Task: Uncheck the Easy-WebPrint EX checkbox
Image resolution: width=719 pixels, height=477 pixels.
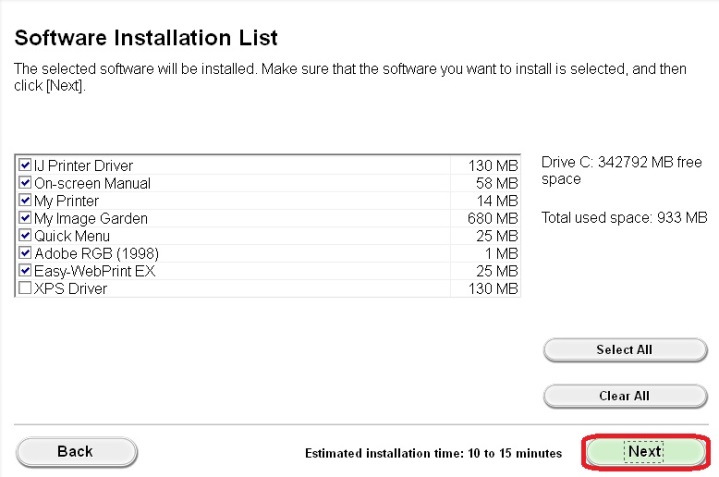Action: point(25,271)
